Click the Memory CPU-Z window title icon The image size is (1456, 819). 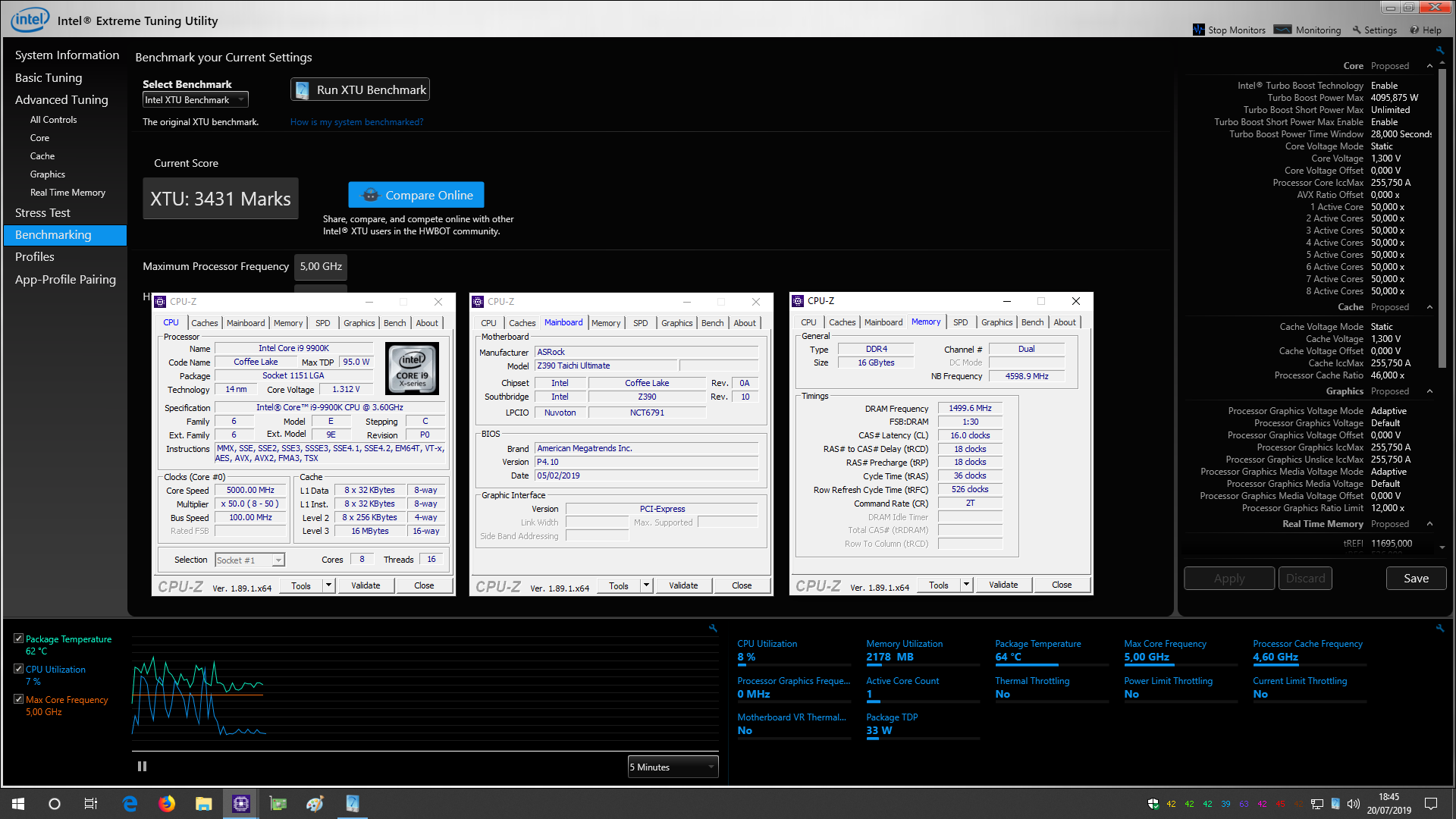pyautogui.click(x=798, y=301)
